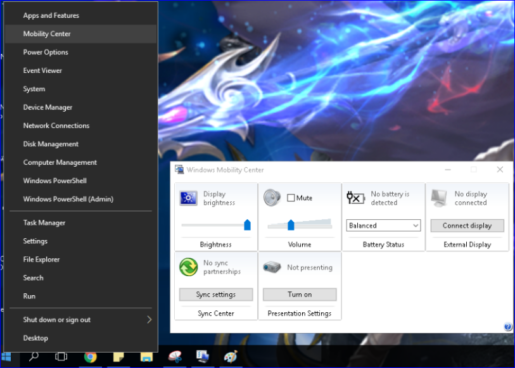Click the Sync settings button
This screenshot has width=515, height=368.
point(216,294)
